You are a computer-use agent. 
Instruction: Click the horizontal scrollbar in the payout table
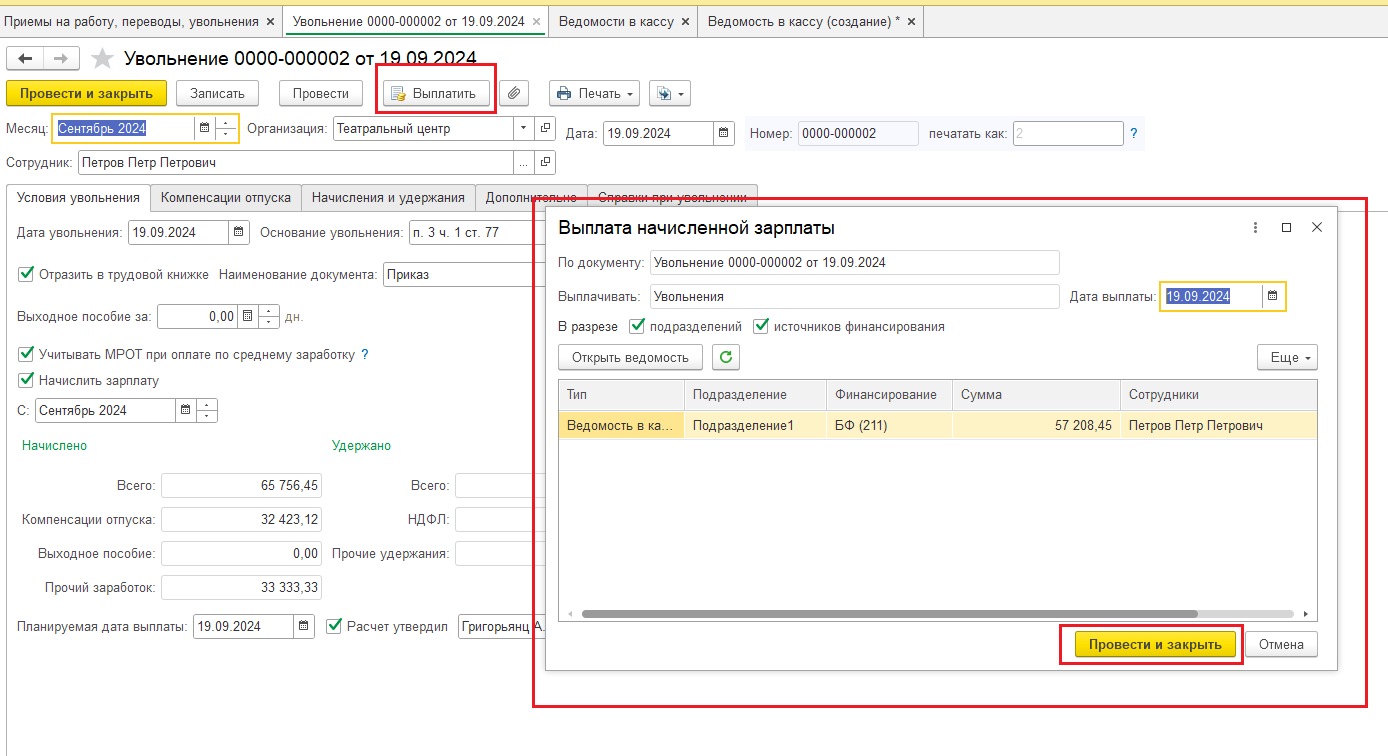pyautogui.click(x=889, y=614)
